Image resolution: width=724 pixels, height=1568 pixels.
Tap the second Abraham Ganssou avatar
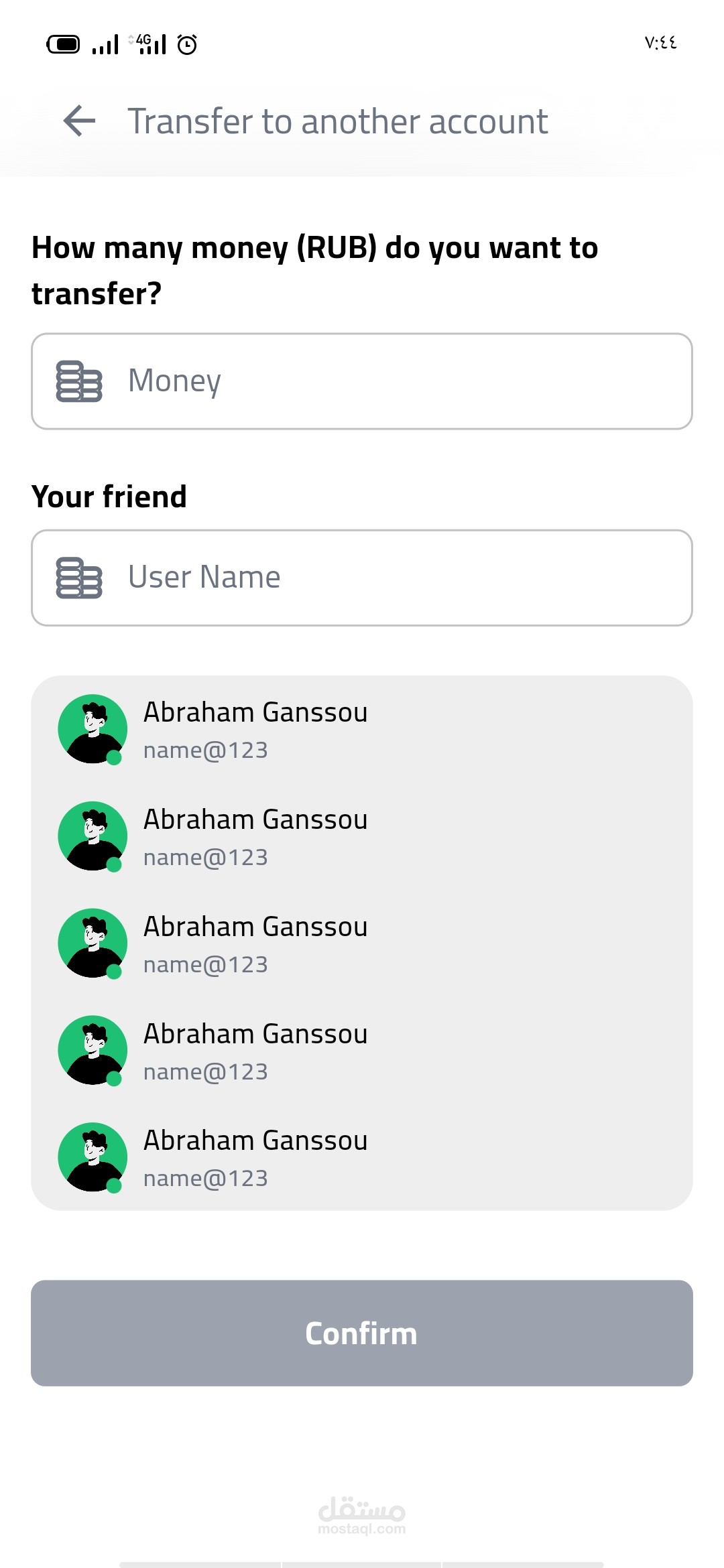click(93, 836)
